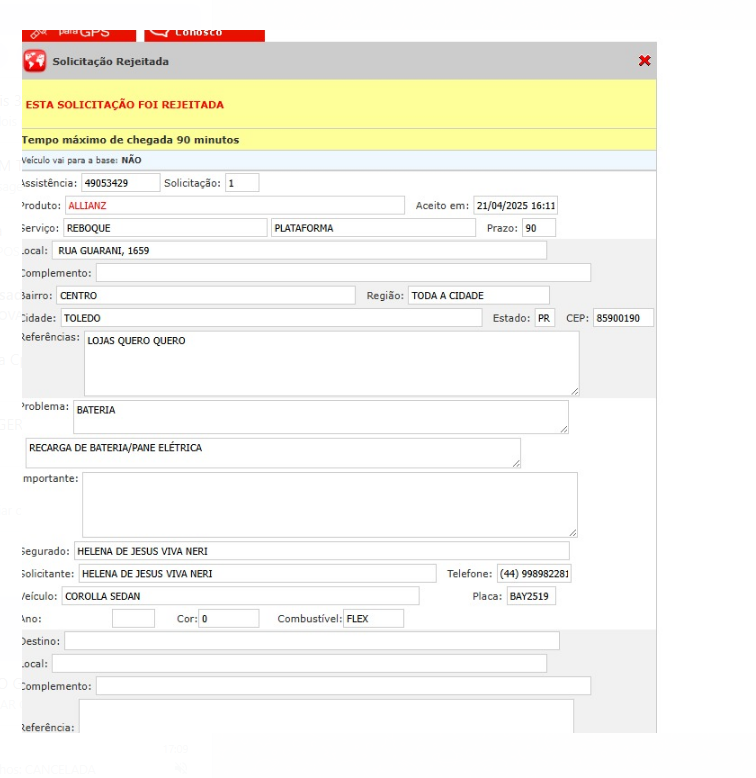Screen dimensions: 756x778
Task: Click the red 'para GPS' button
Action: (82, 32)
